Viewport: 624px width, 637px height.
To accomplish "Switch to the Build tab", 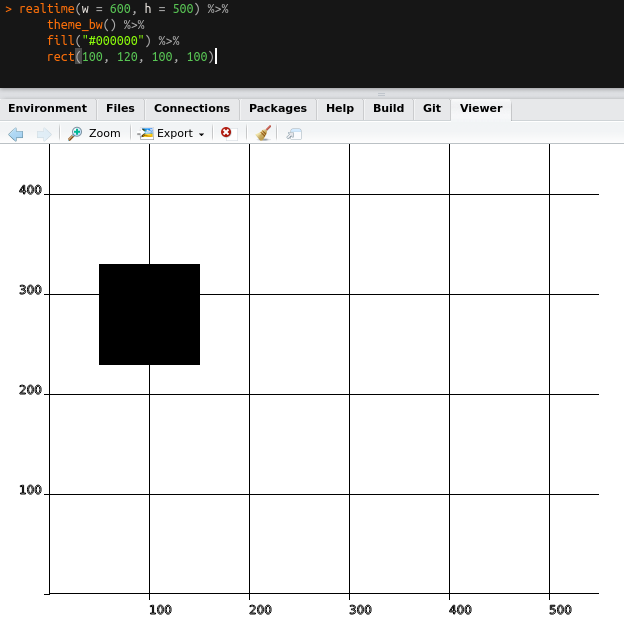I will click(x=388, y=108).
